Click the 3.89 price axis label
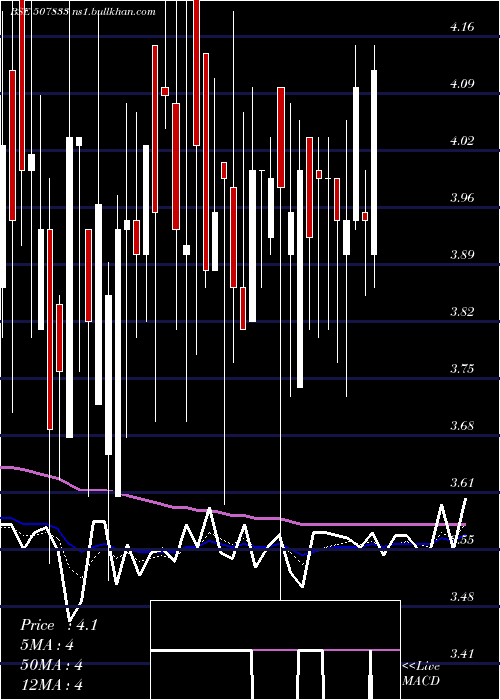Image resolution: width=500 pixels, height=700 pixels. [x=462, y=255]
